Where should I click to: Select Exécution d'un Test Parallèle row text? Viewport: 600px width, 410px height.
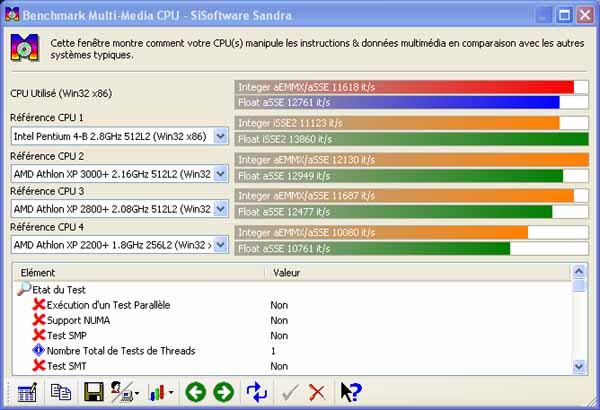point(108,305)
